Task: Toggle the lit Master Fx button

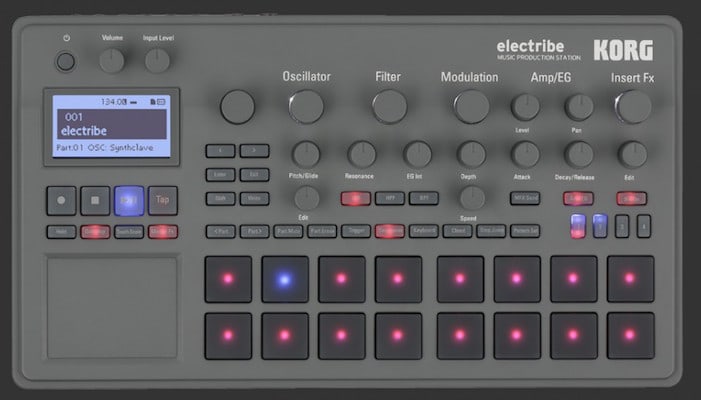Action: (x=163, y=232)
